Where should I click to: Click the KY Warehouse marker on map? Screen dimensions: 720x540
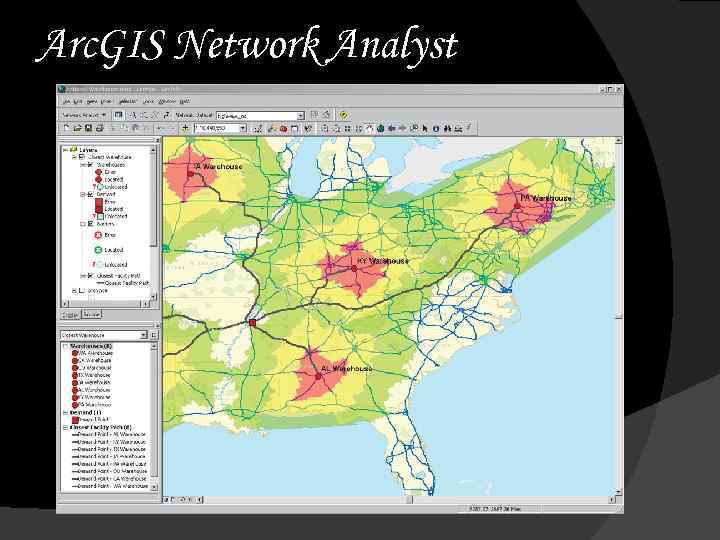pos(354,268)
